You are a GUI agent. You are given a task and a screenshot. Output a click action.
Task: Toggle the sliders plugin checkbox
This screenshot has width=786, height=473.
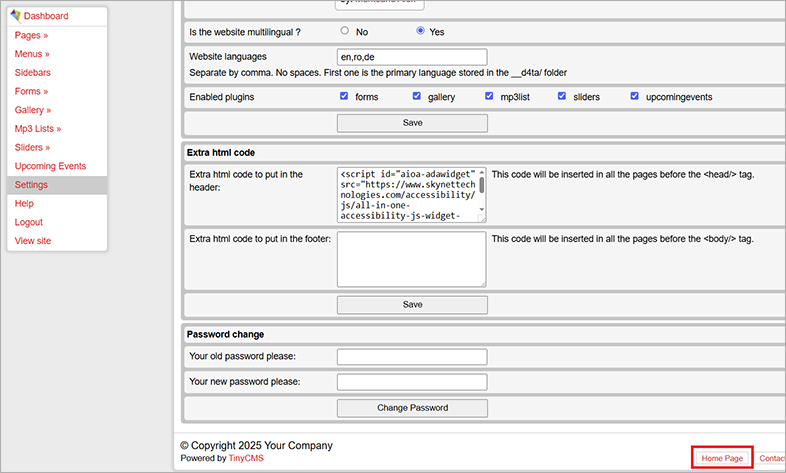[563, 97]
